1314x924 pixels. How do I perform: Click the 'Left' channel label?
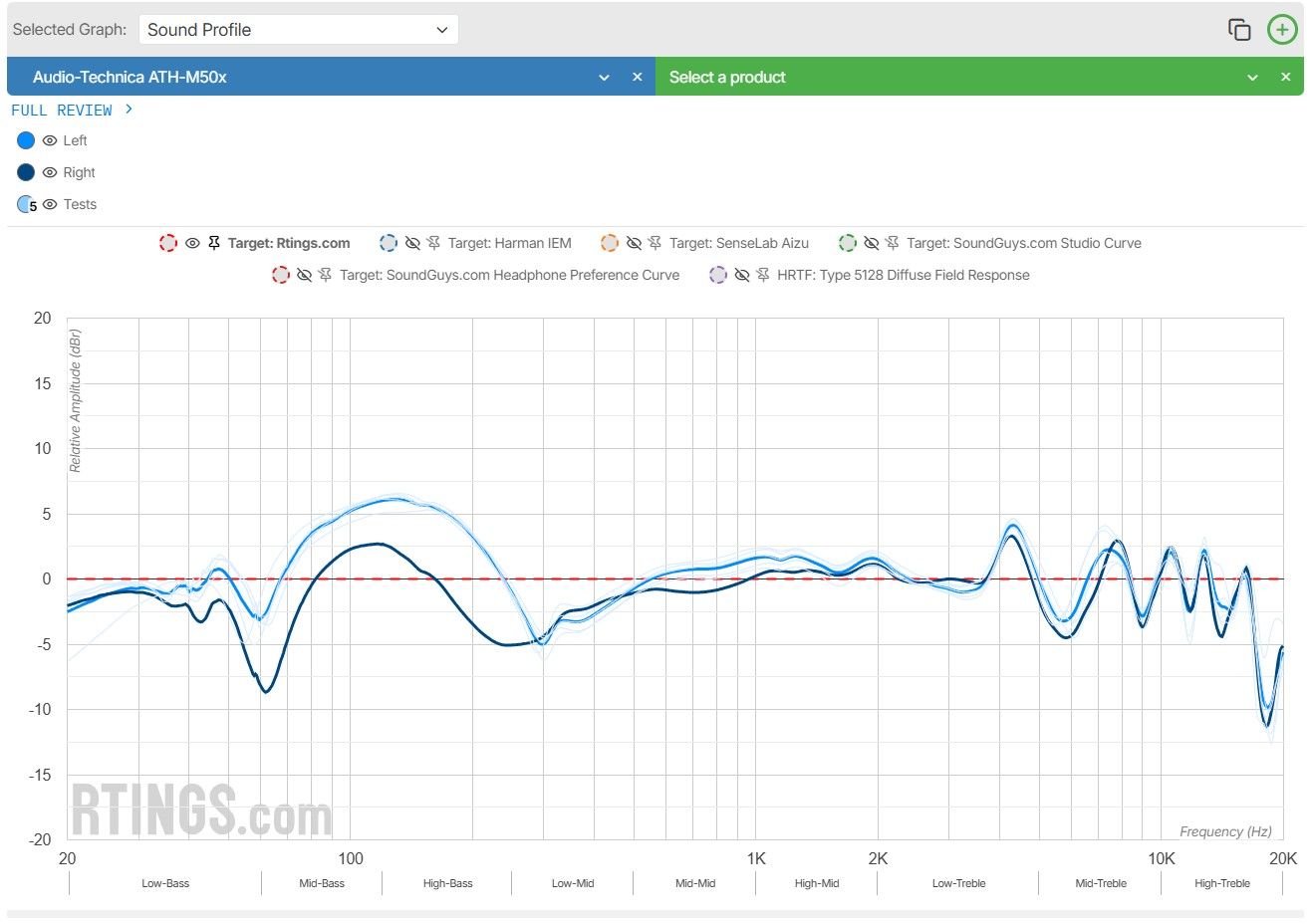click(x=75, y=140)
